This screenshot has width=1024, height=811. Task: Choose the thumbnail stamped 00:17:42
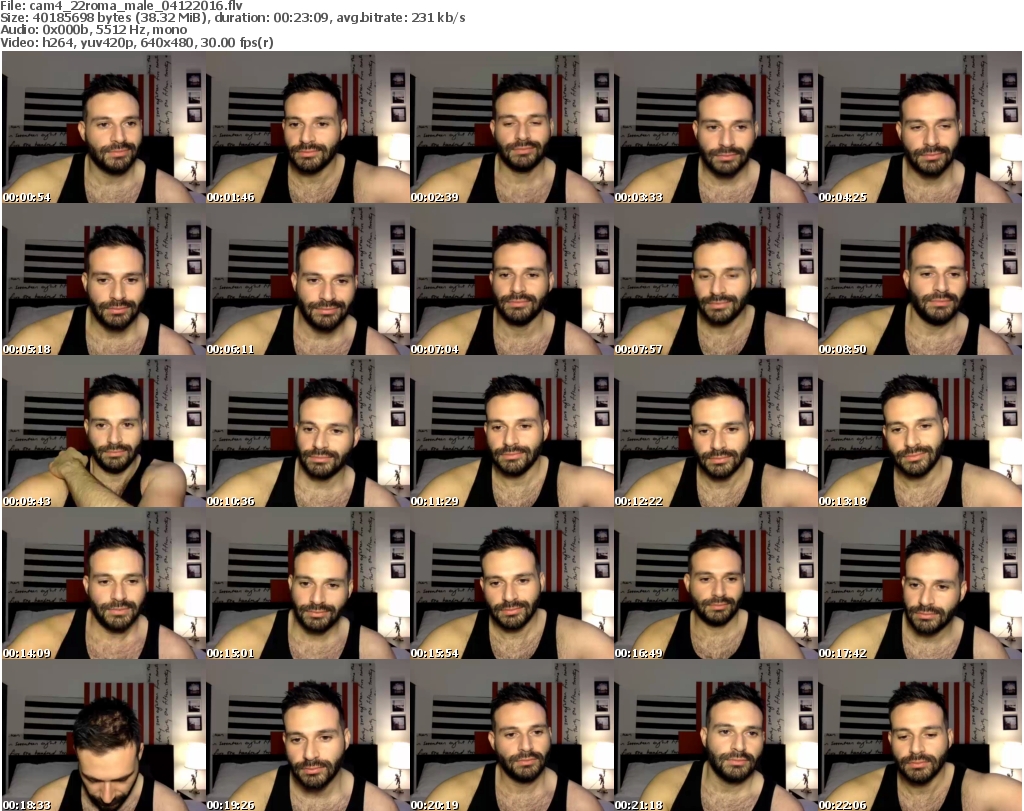pyautogui.click(x=920, y=583)
